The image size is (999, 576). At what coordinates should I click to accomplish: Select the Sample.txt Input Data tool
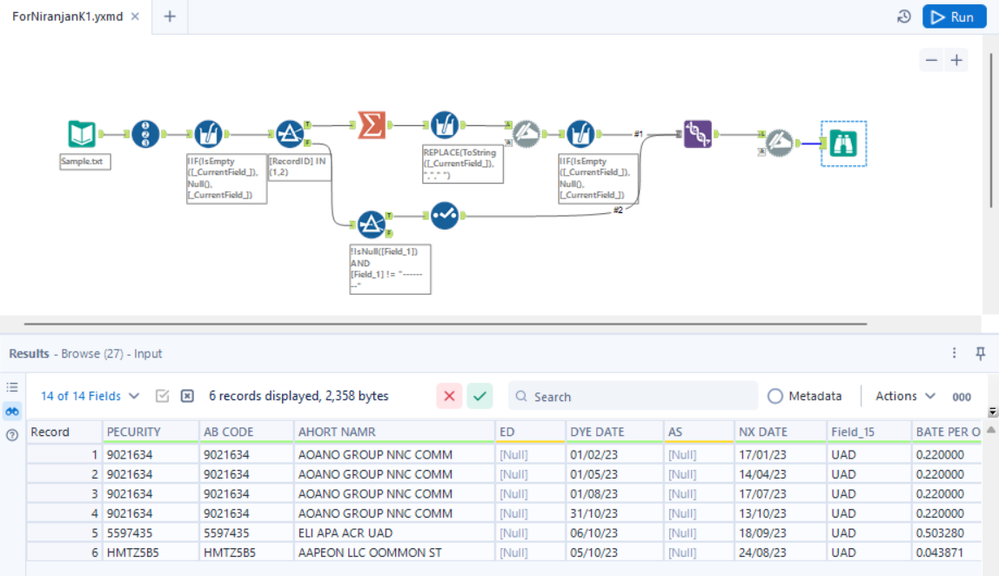click(x=82, y=134)
